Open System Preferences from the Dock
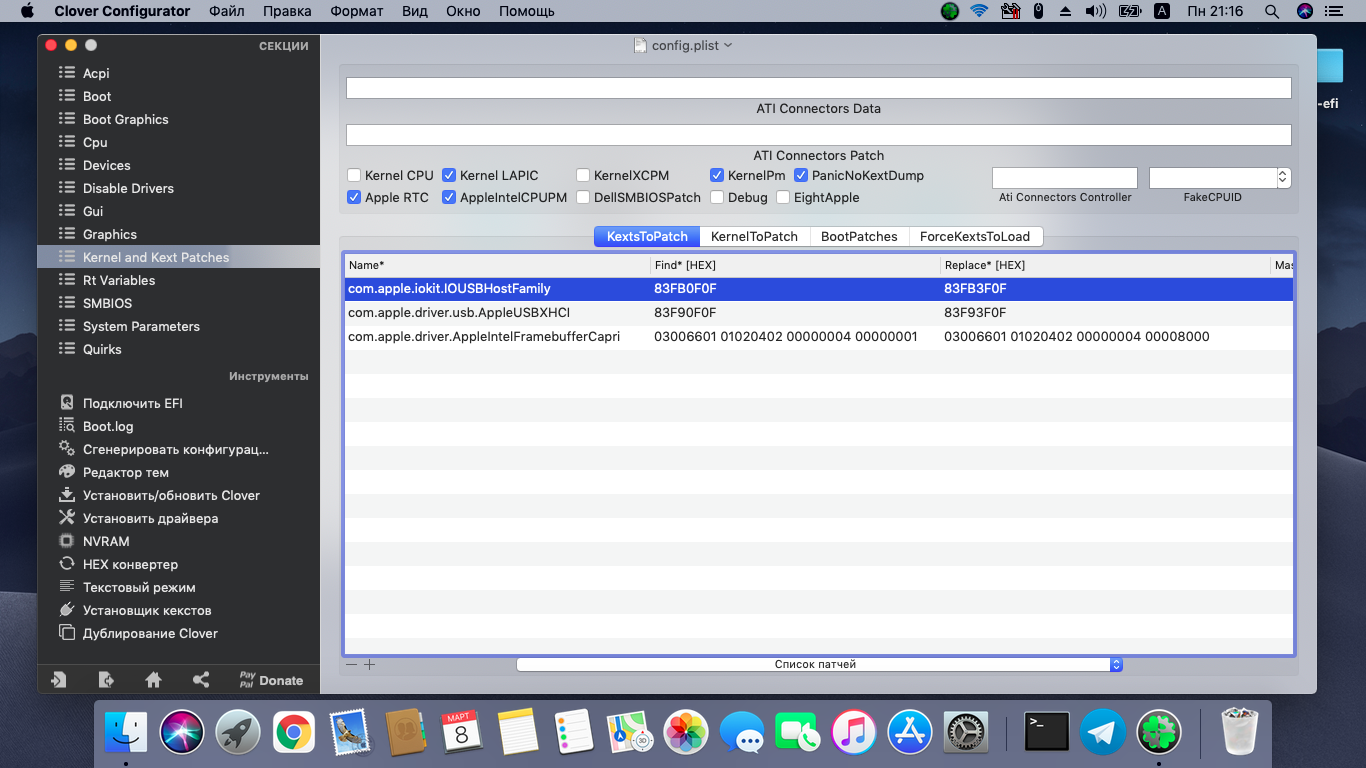The height and width of the screenshot is (768, 1366). point(966,732)
